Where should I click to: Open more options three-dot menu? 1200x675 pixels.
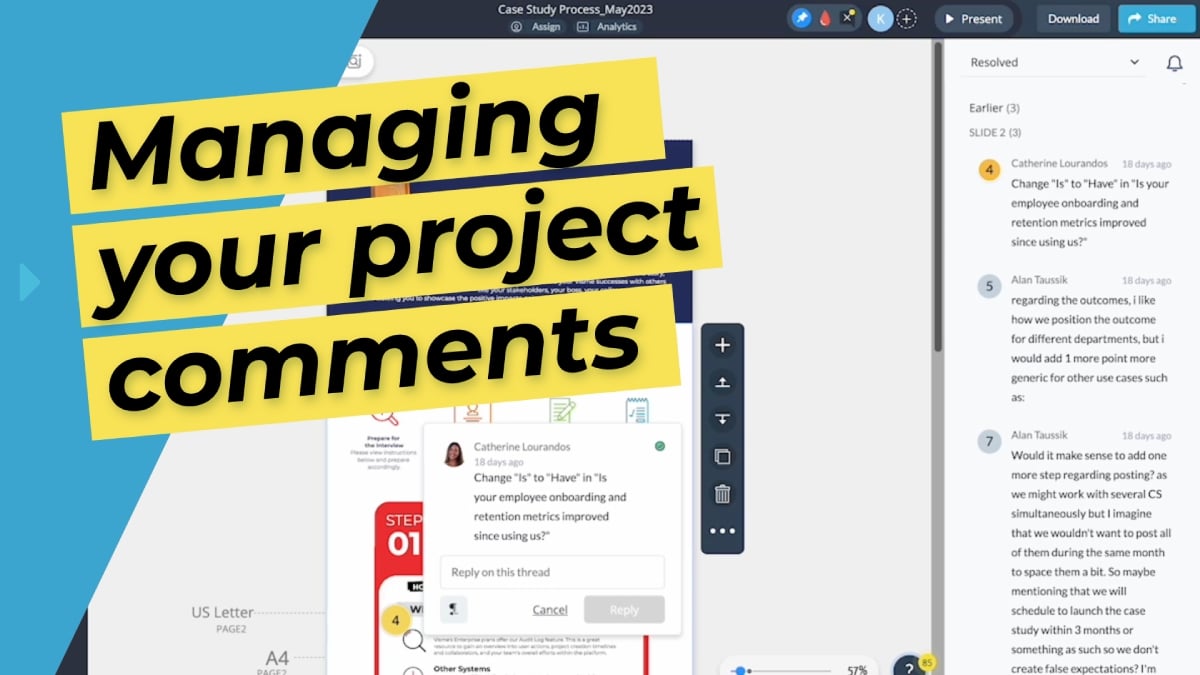pos(723,531)
